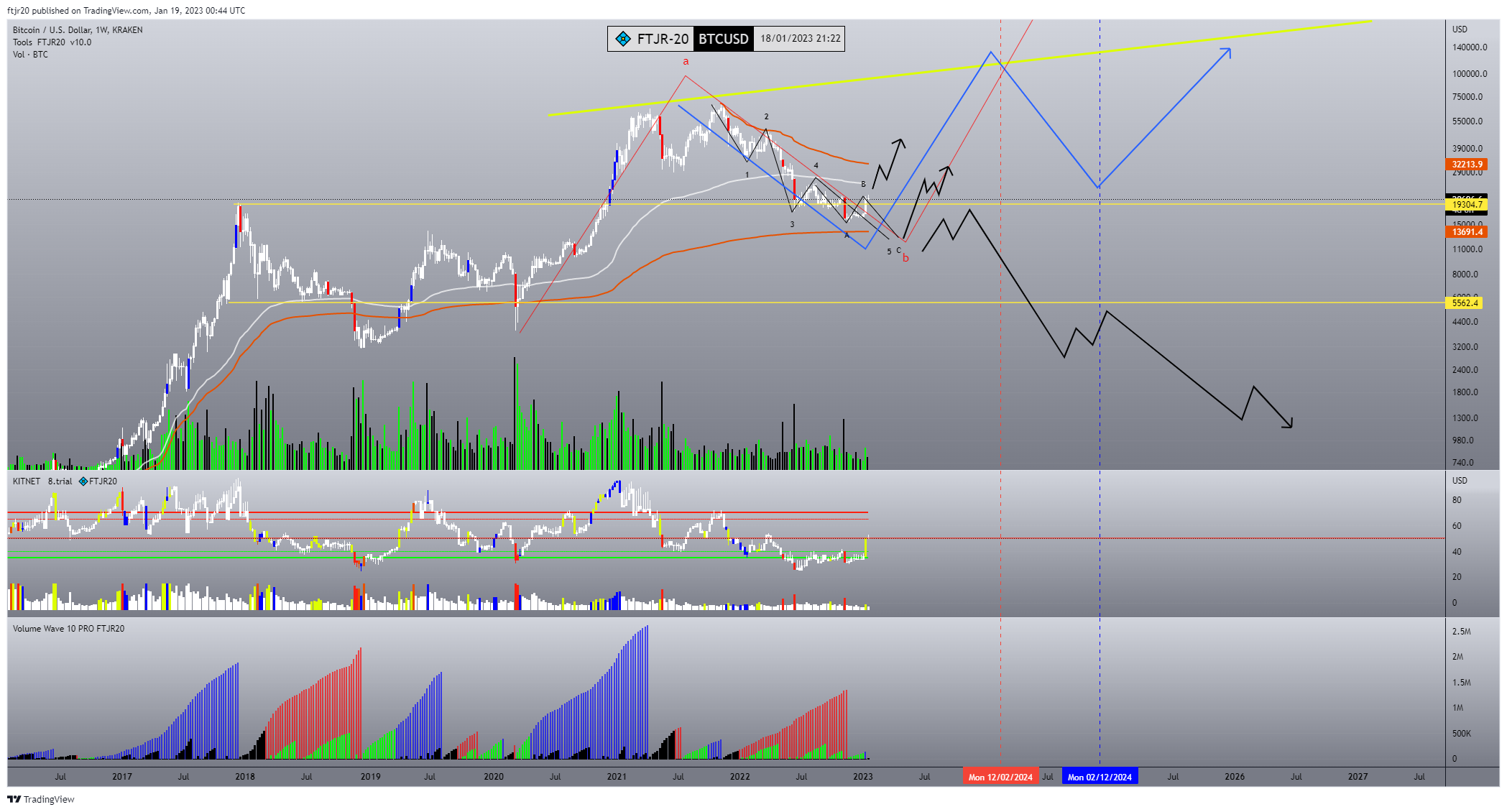The image size is (1507, 812).
Task: Select the Tools FTJR20 v10.0 indicator label
Action: pos(52,42)
